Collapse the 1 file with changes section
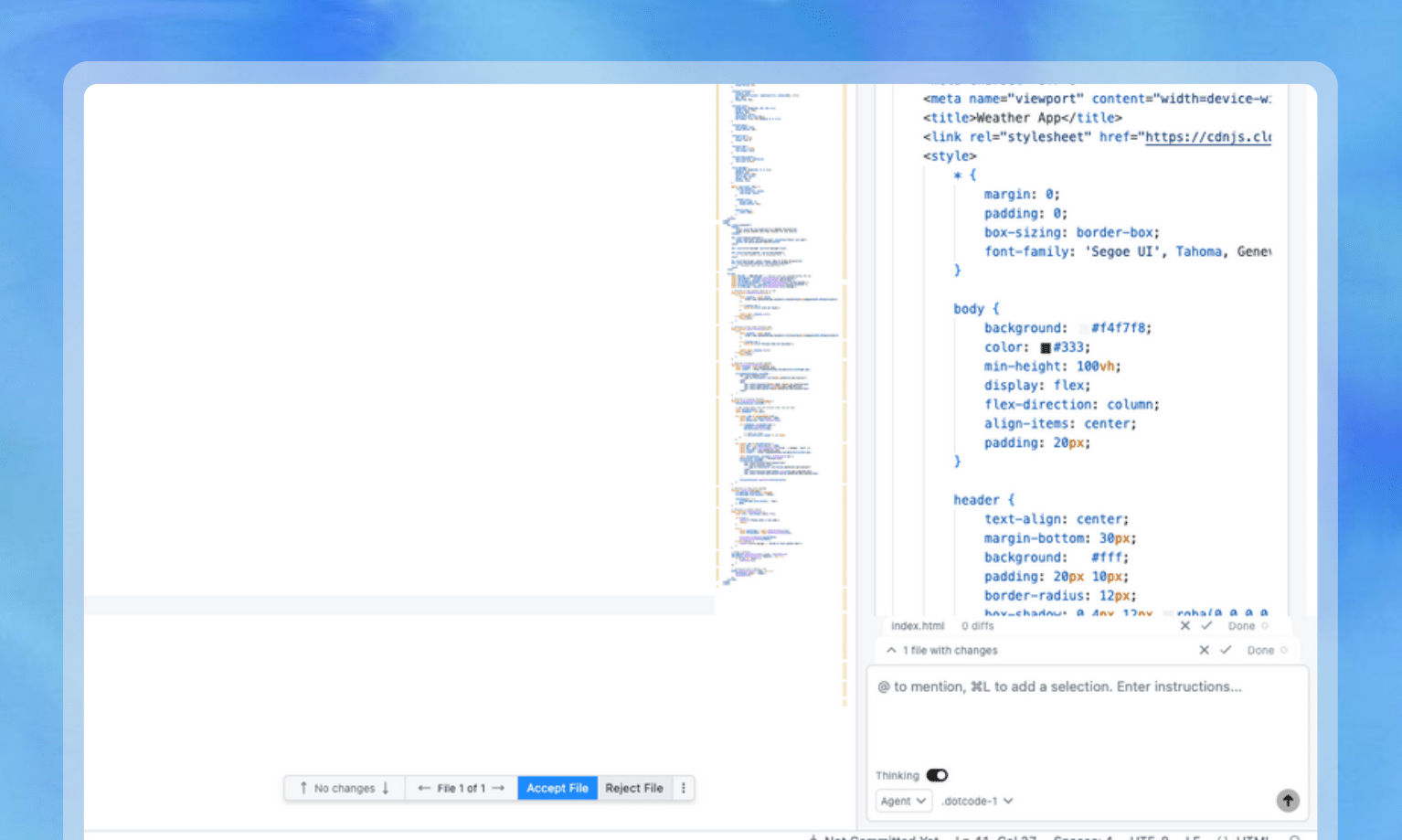1402x840 pixels. click(x=891, y=650)
